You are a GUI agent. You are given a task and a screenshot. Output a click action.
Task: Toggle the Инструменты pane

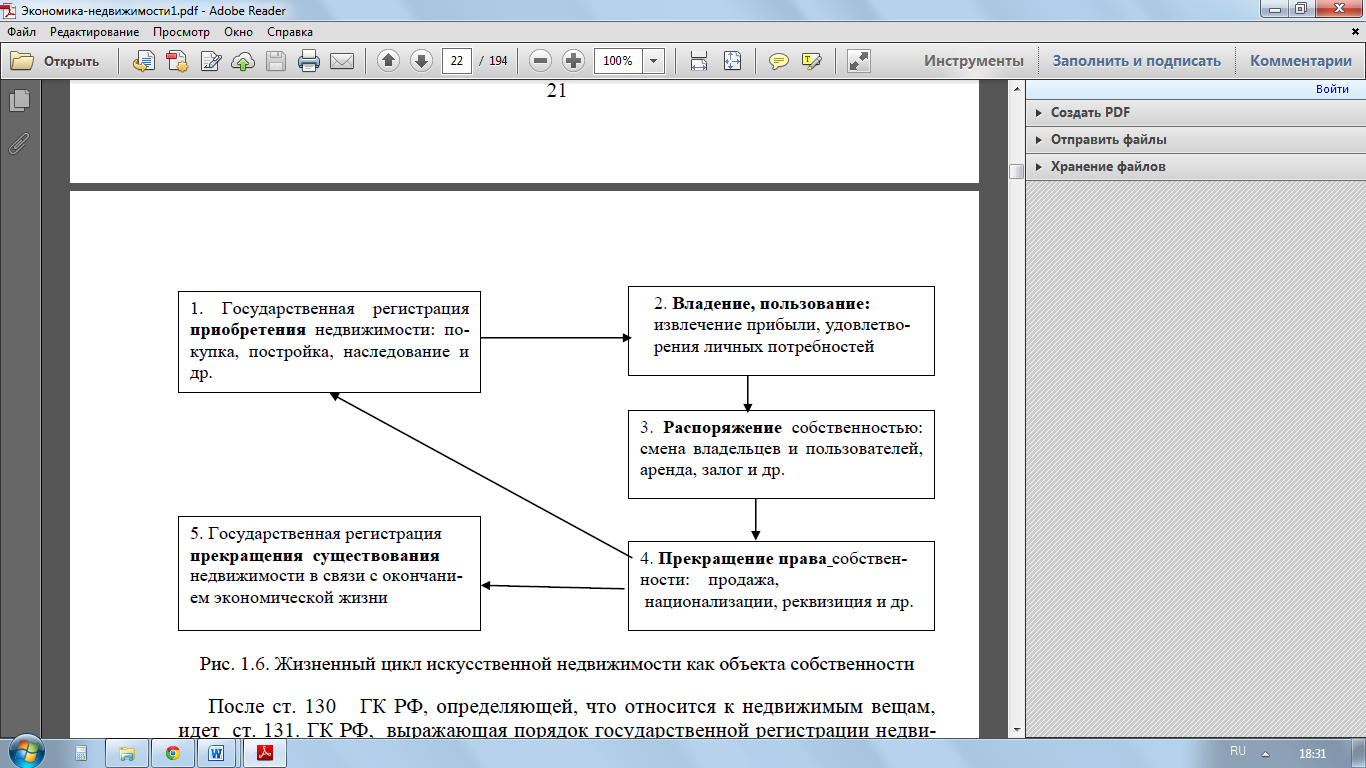pos(973,61)
